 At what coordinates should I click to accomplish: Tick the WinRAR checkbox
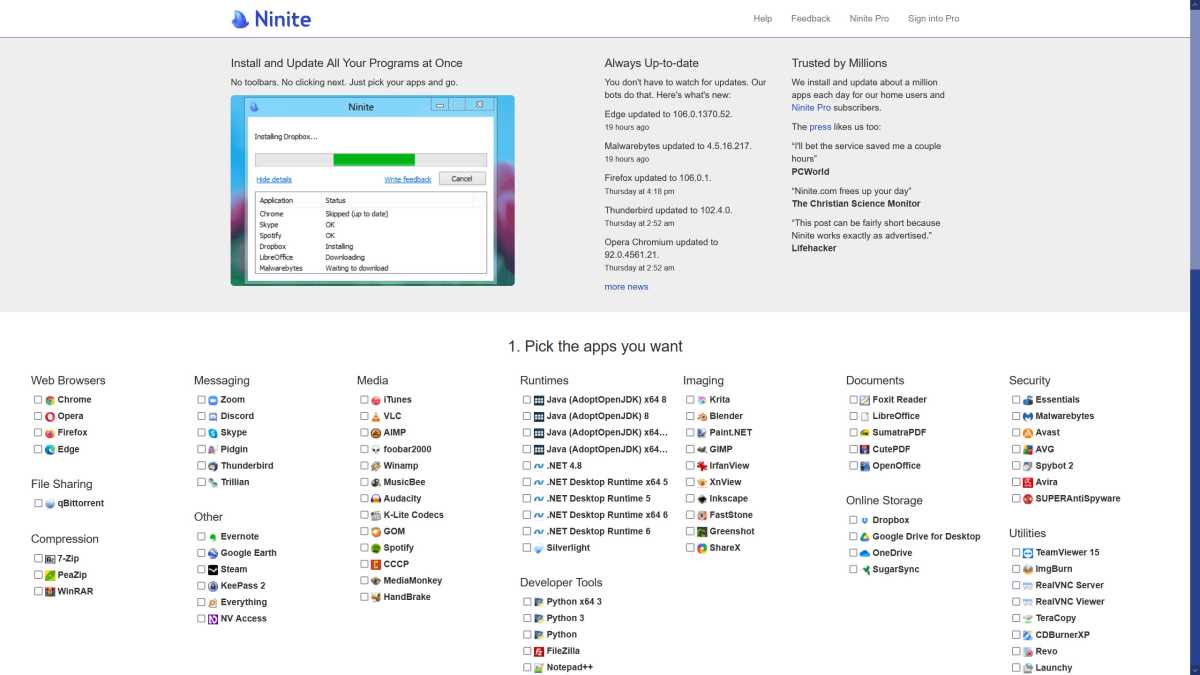tap(38, 592)
